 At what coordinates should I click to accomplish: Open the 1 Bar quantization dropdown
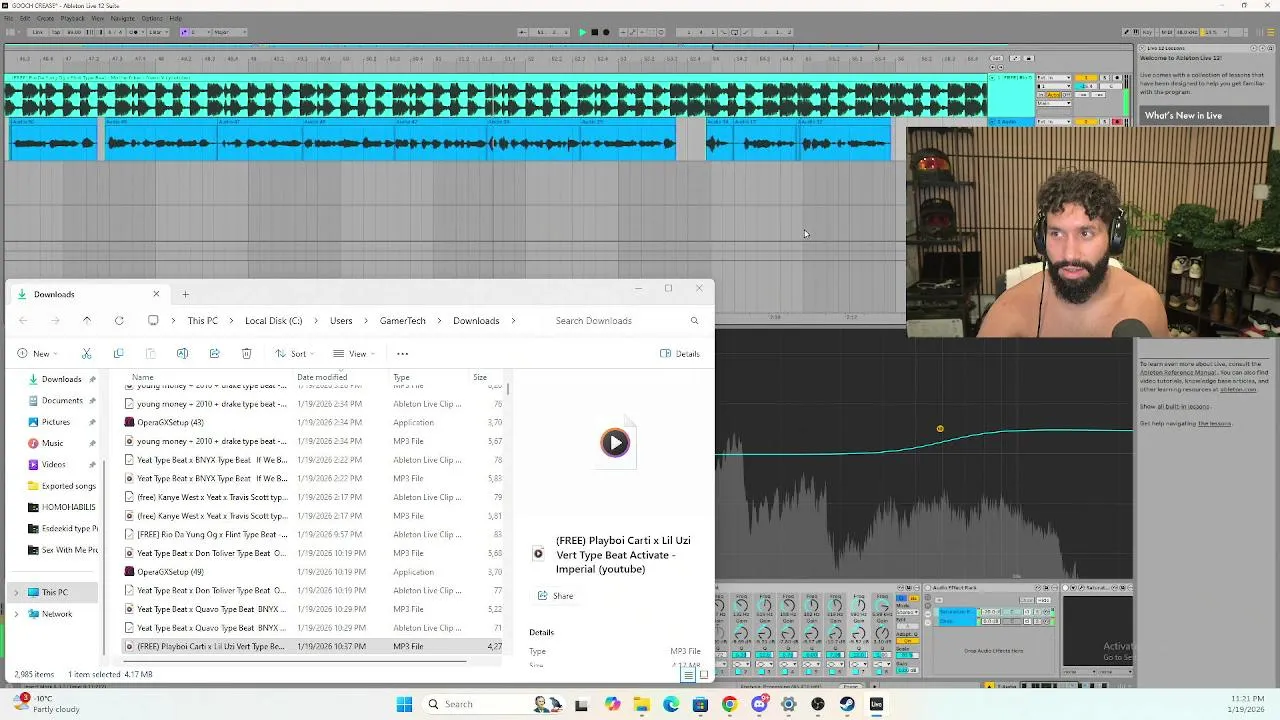158,32
